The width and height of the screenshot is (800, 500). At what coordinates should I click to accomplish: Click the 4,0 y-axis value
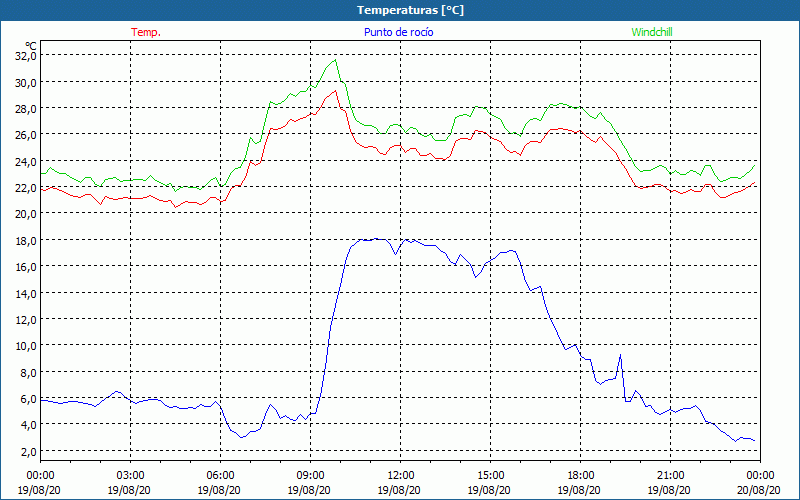tap(28, 425)
